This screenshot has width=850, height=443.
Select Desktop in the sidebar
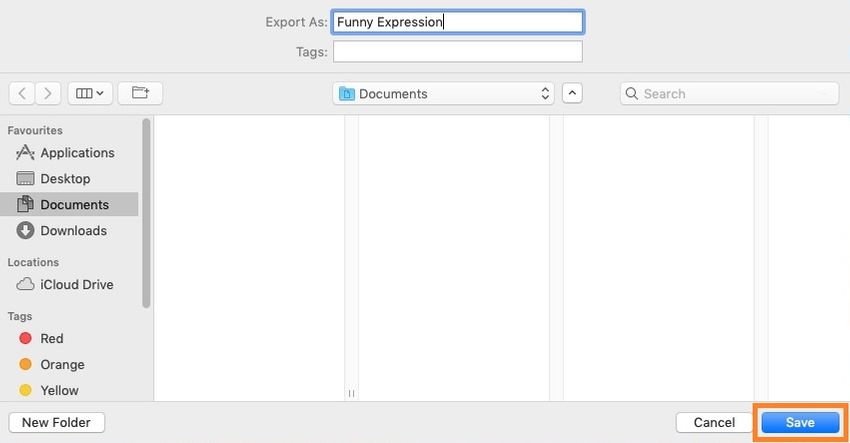69,179
